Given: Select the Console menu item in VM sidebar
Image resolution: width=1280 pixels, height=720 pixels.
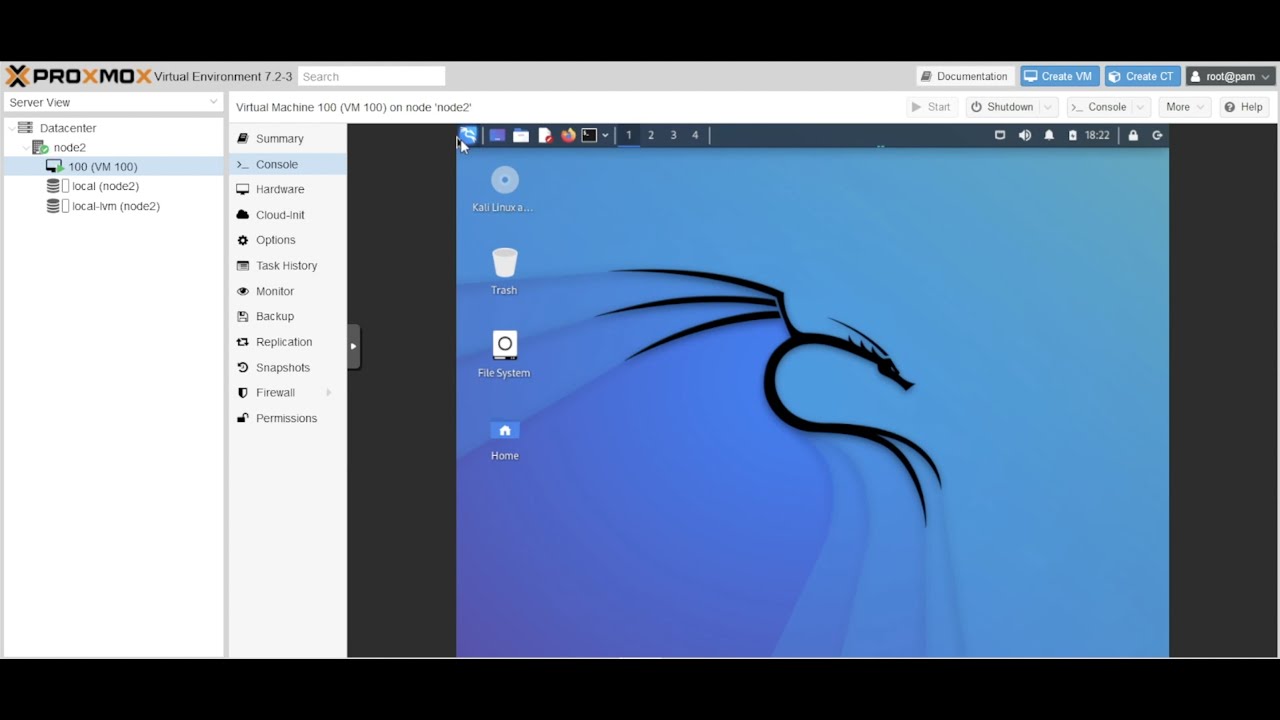Looking at the screenshot, I should (288, 164).
